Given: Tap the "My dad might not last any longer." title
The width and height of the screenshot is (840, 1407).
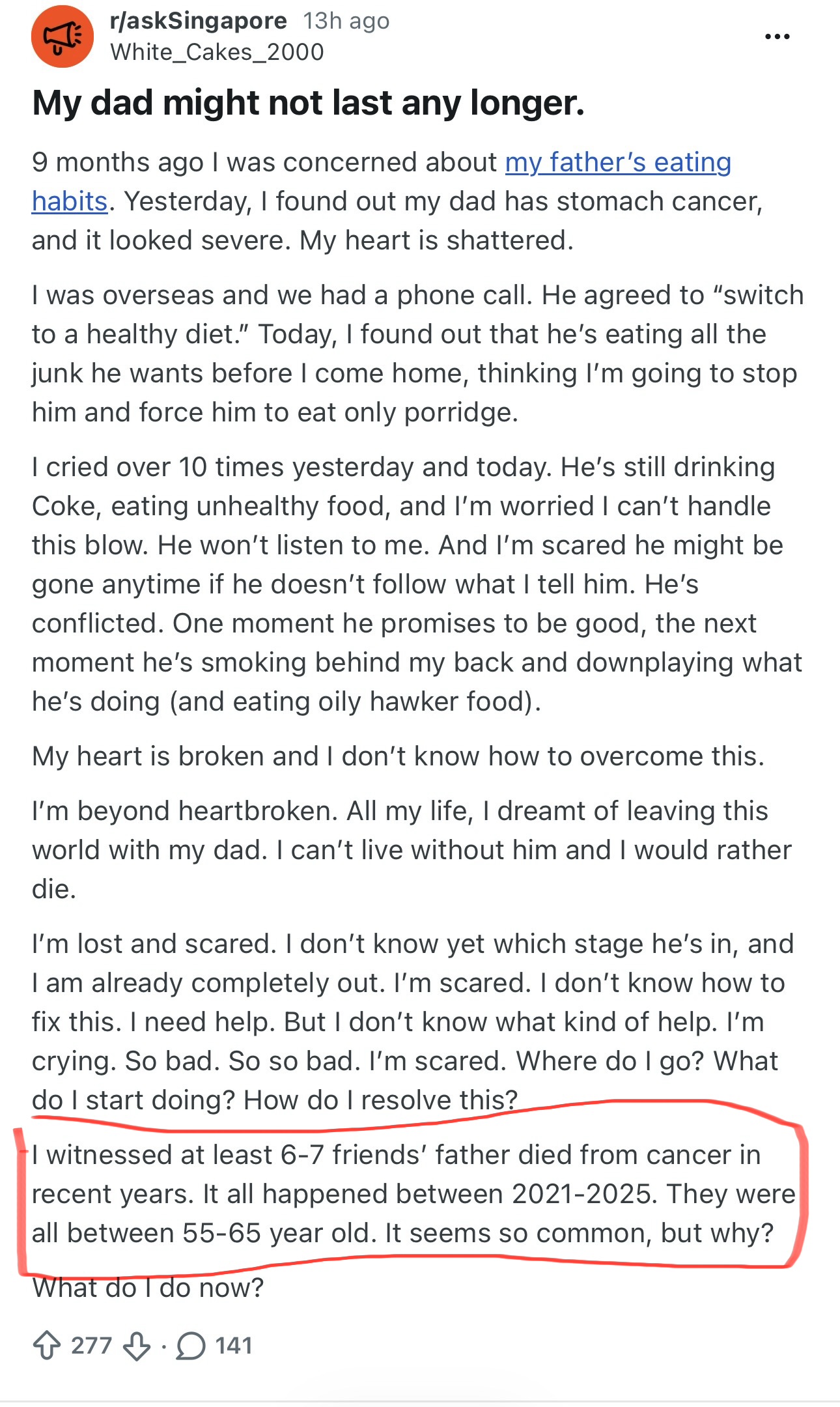Looking at the screenshot, I should pos(308,103).
